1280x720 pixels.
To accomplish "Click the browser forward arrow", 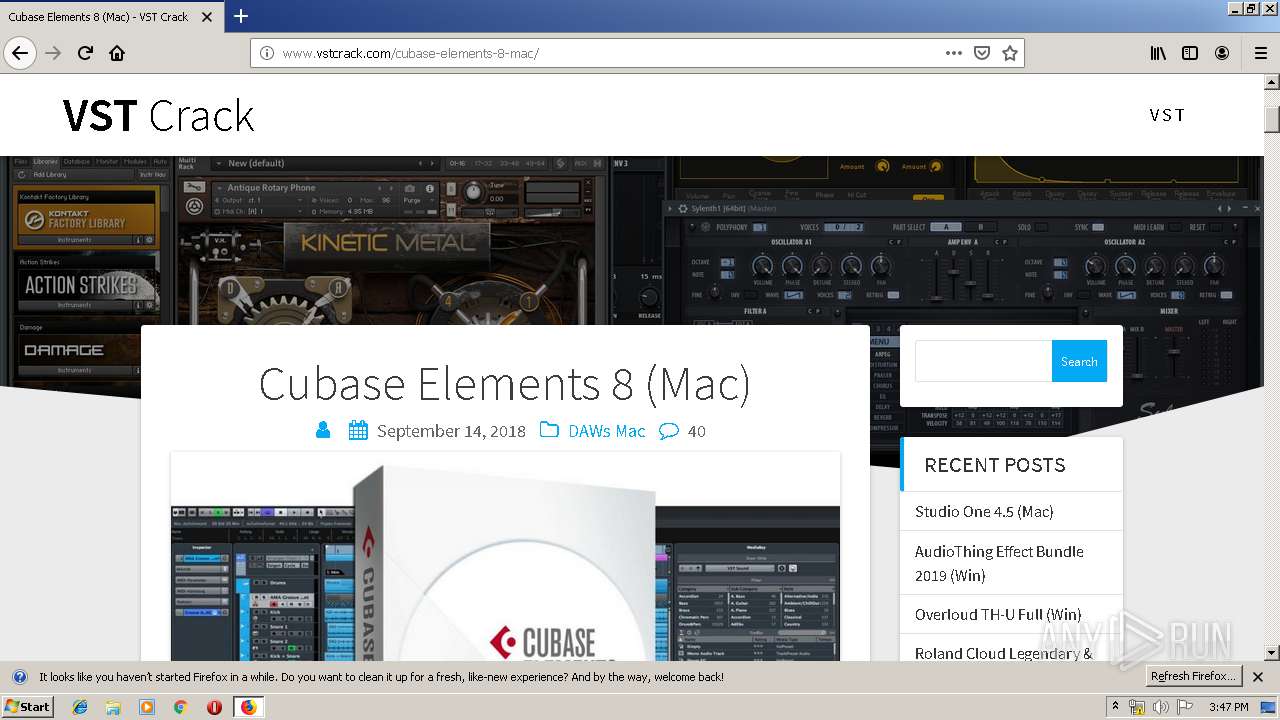I will tap(53, 53).
